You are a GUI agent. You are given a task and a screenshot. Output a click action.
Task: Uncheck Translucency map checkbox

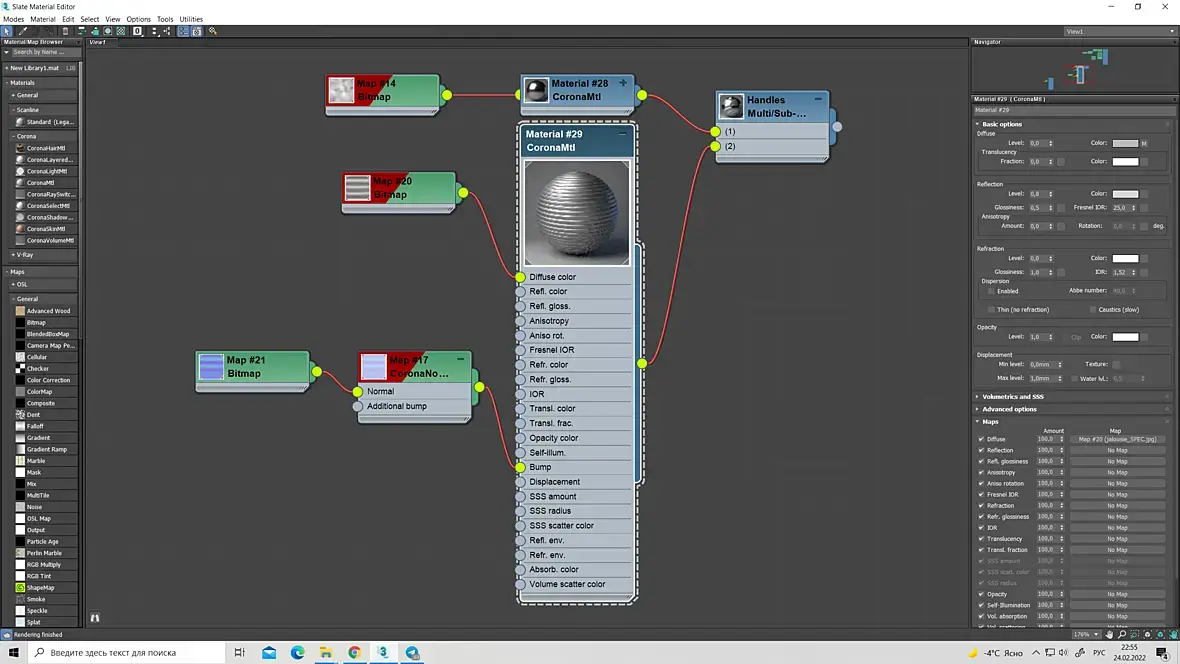coord(981,538)
